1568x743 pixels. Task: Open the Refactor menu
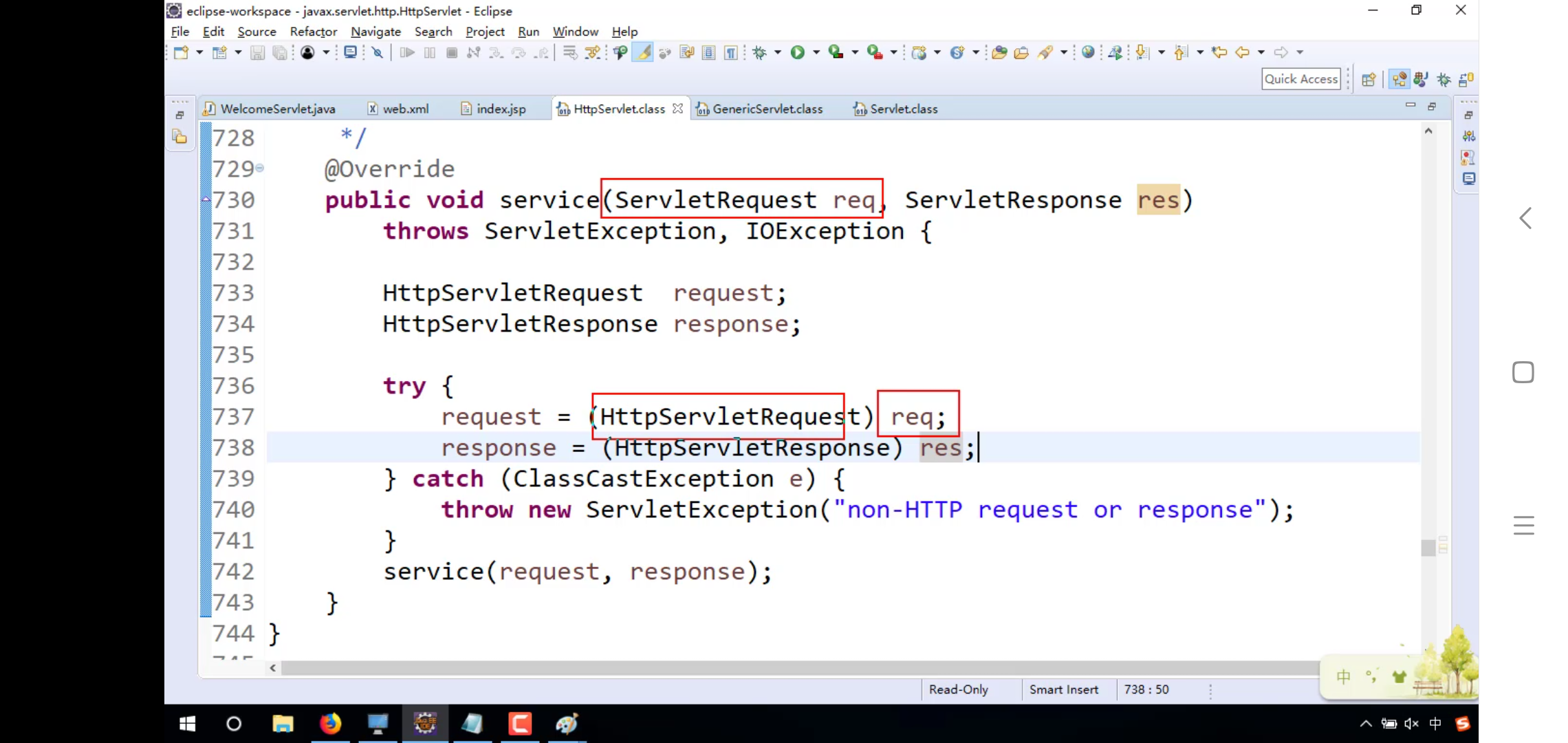(x=313, y=32)
